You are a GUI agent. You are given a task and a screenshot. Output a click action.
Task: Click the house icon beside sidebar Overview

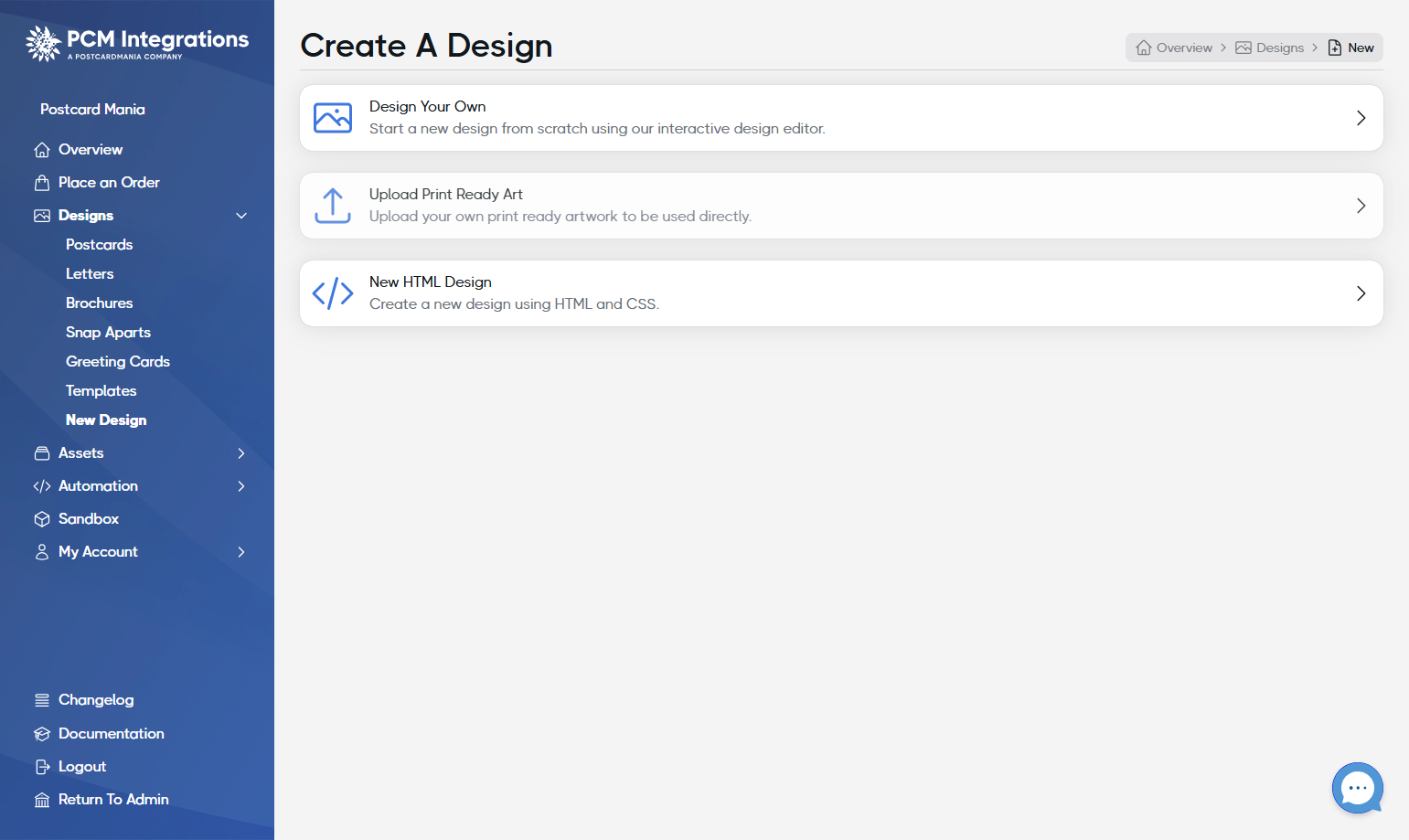click(42, 150)
